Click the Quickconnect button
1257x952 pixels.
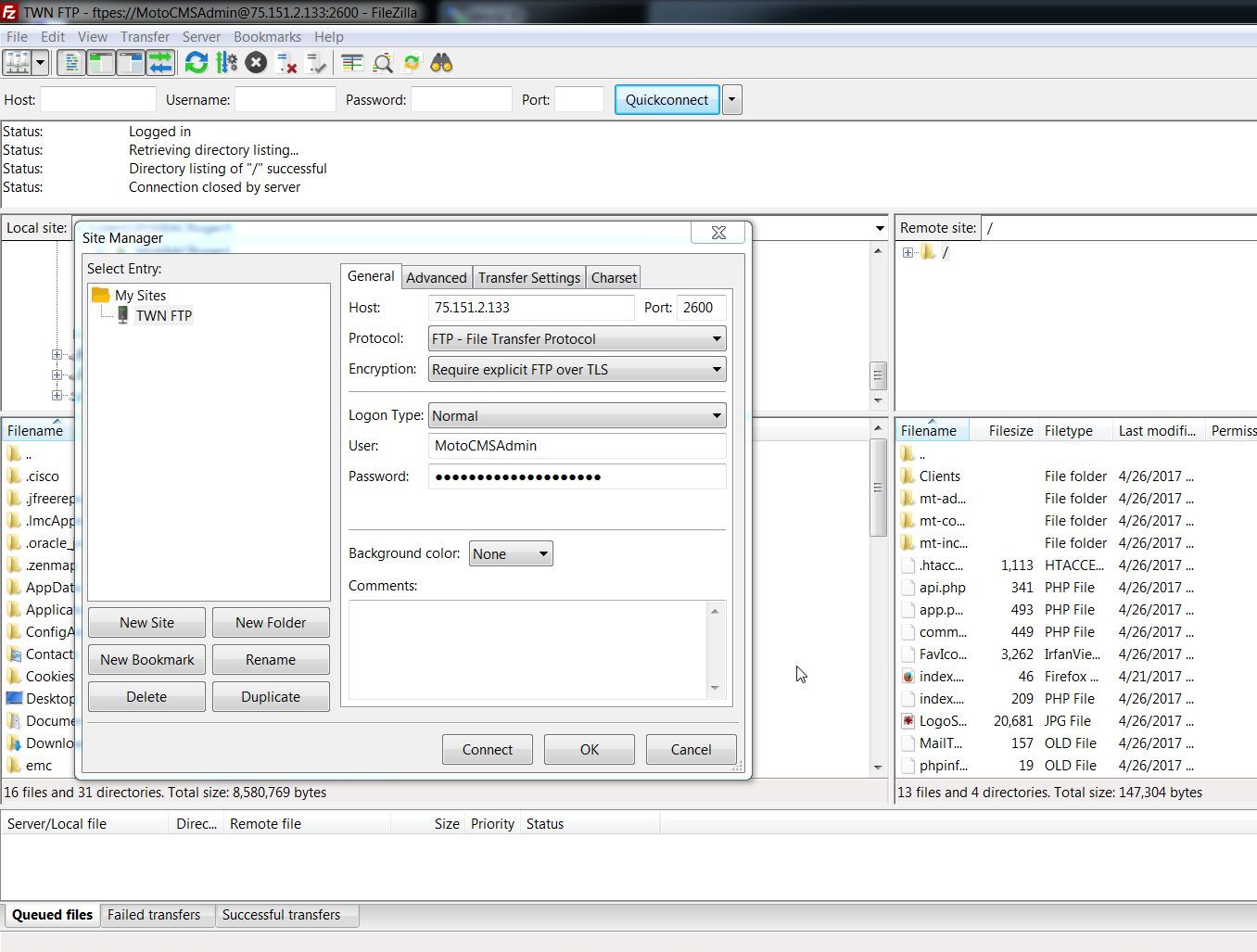(667, 100)
